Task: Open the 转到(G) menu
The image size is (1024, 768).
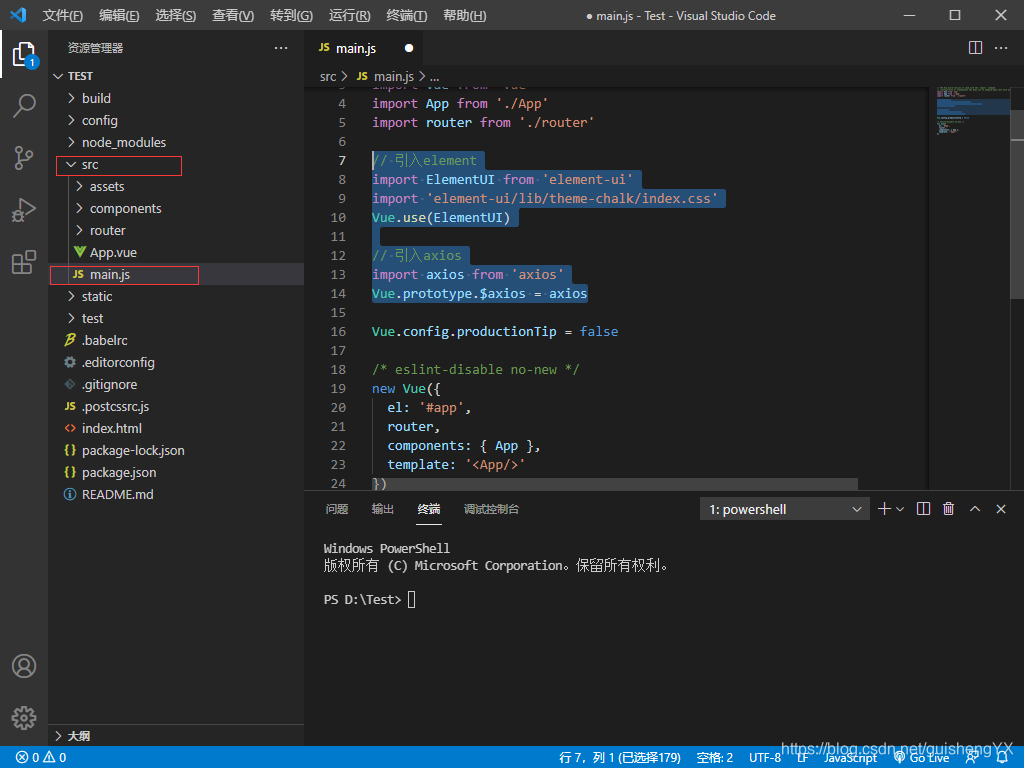Action: [x=291, y=16]
